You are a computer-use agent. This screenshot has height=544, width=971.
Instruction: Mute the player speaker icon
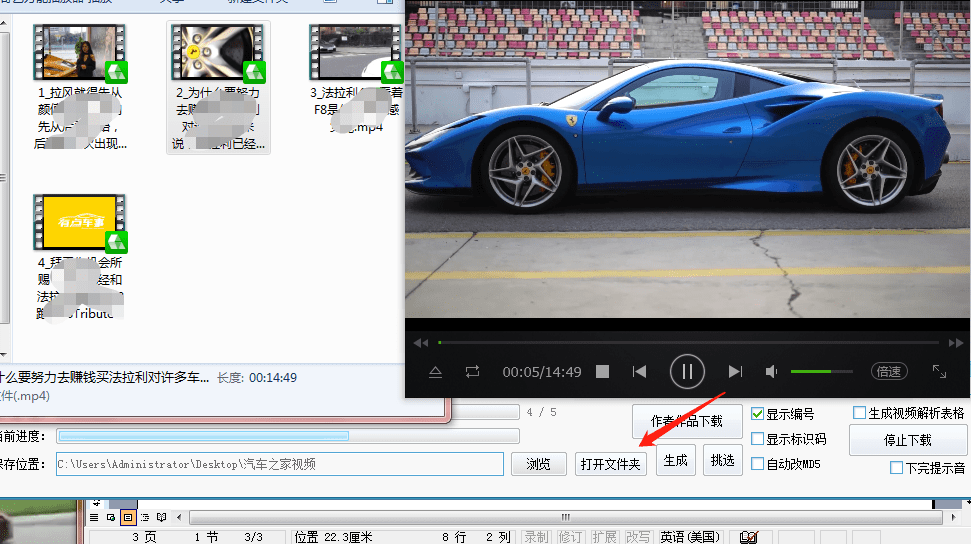coord(771,372)
